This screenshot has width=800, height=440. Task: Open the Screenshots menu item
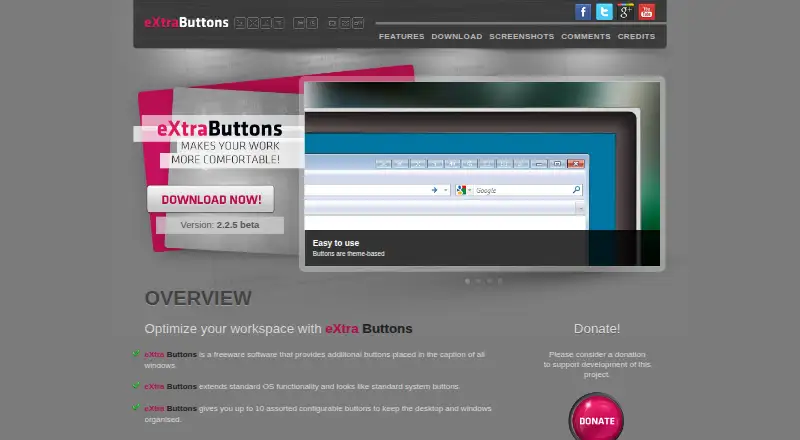click(521, 37)
